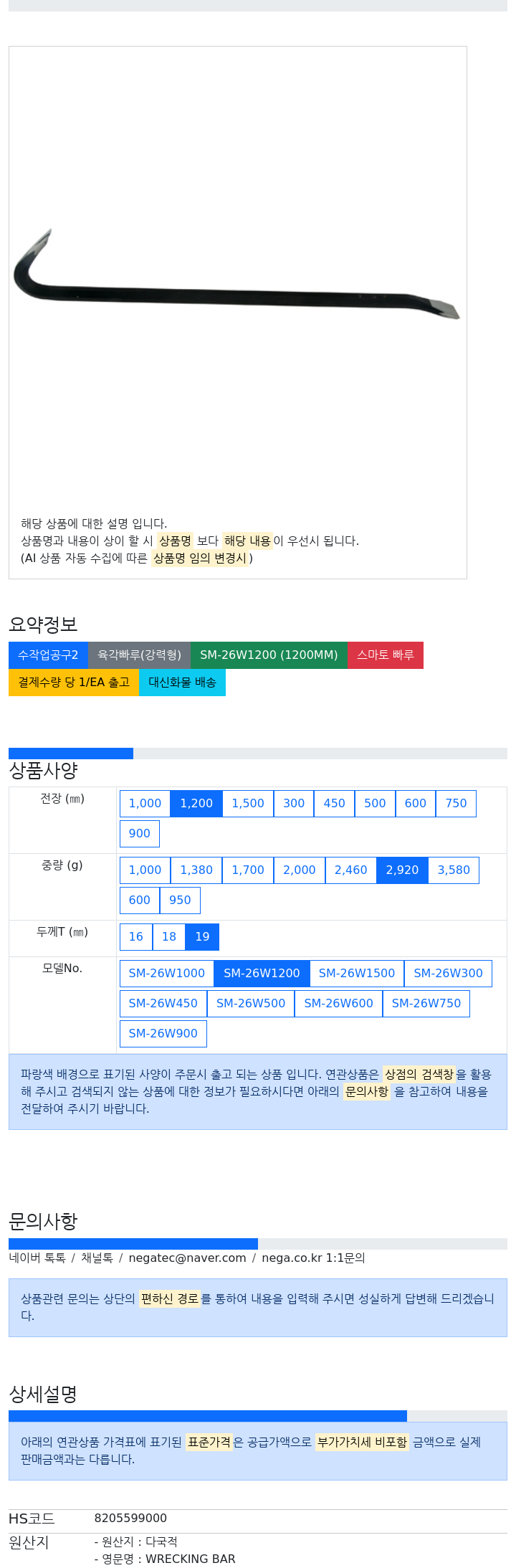Viewport: 516px width, 1568px height.
Task: Select the 1,500 length option
Action: (248, 804)
